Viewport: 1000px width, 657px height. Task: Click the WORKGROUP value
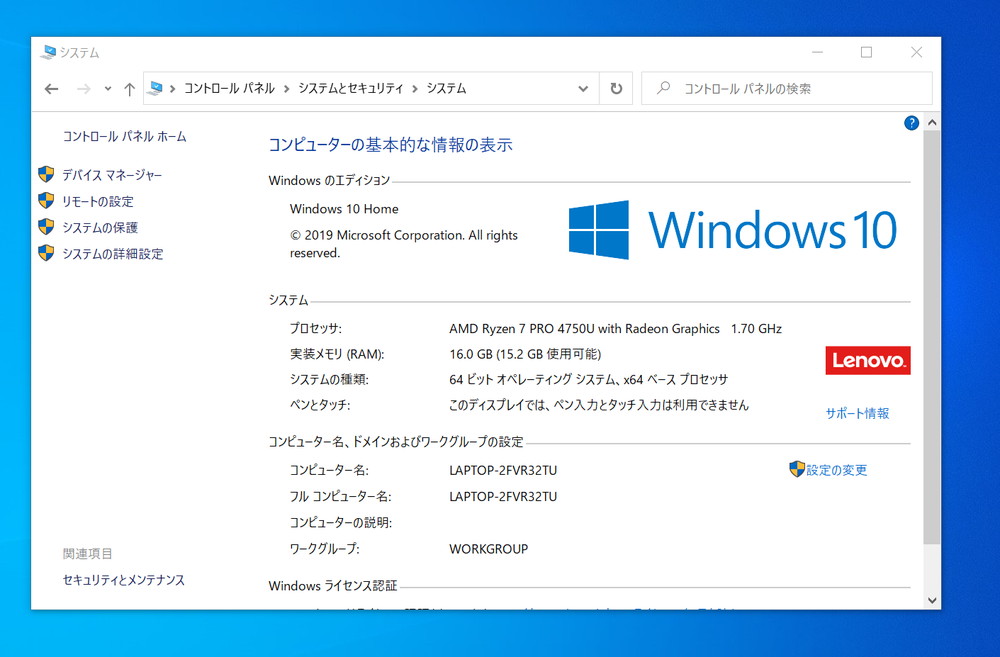point(489,549)
